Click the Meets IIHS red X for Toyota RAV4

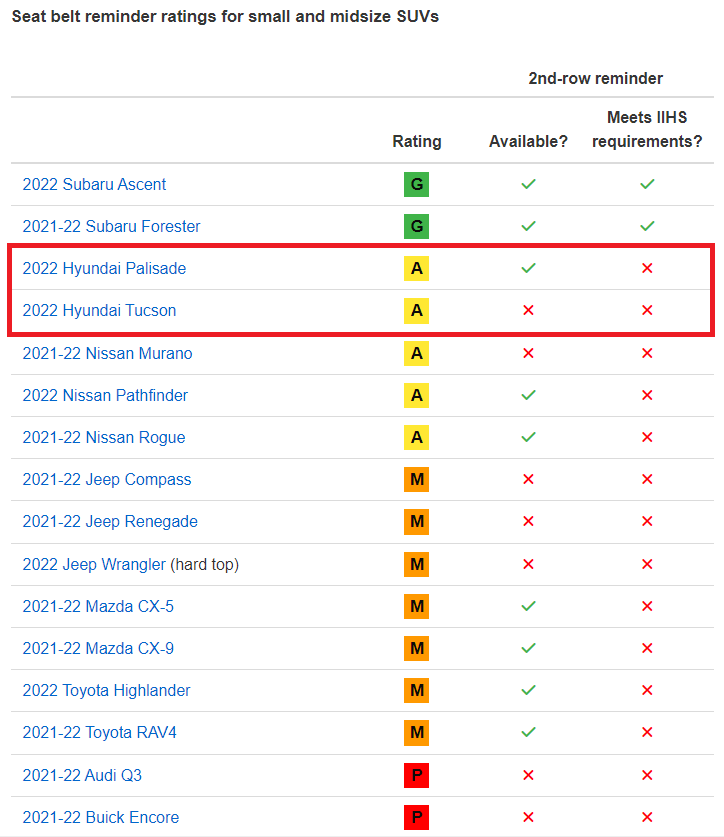click(647, 732)
